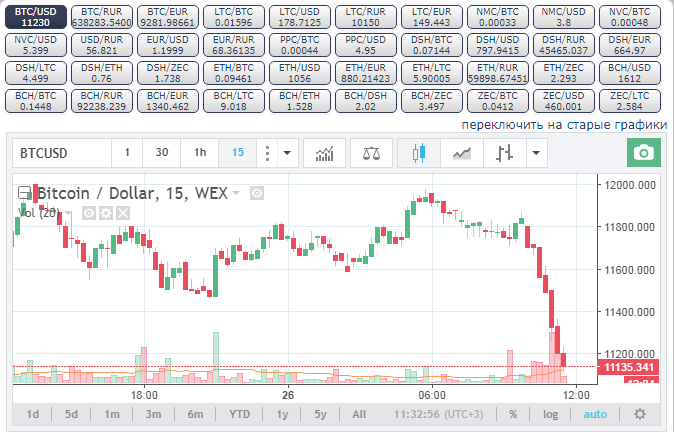This screenshot has width=674, height=432.
Task: Select the 30 minute interval
Action: tap(162, 153)
